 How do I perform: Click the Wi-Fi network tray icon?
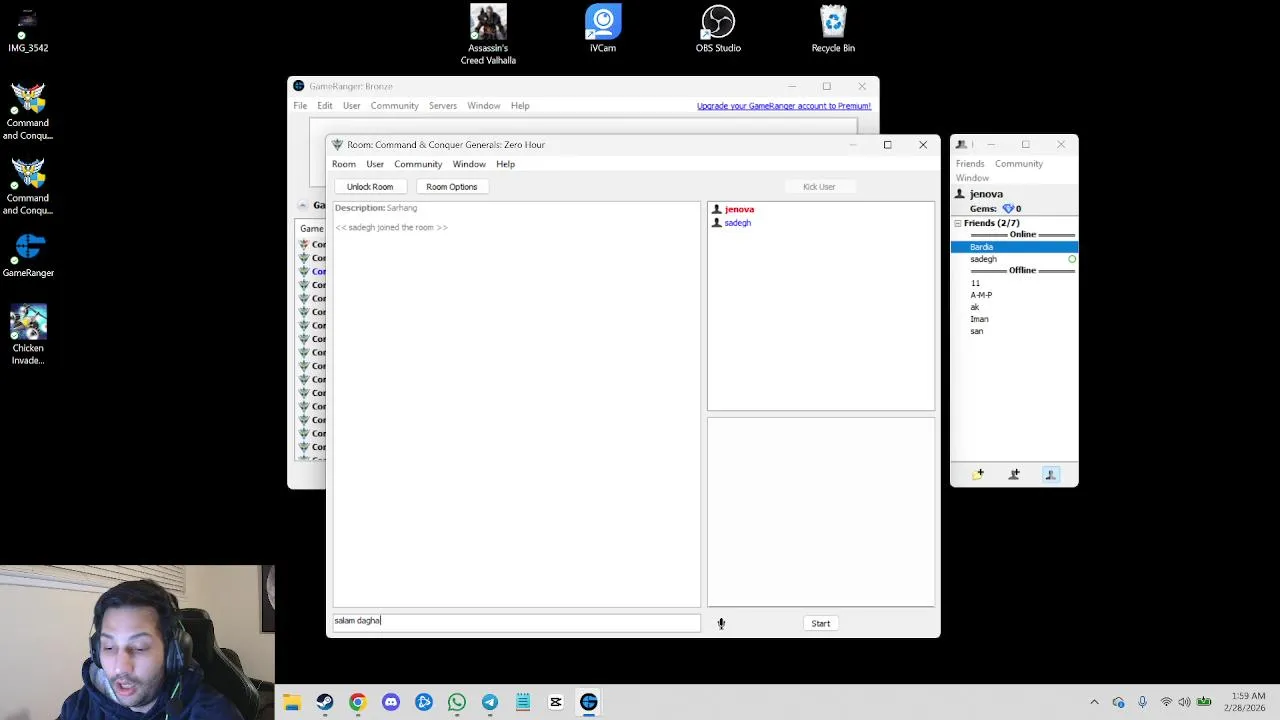(x=1166, y=702)
